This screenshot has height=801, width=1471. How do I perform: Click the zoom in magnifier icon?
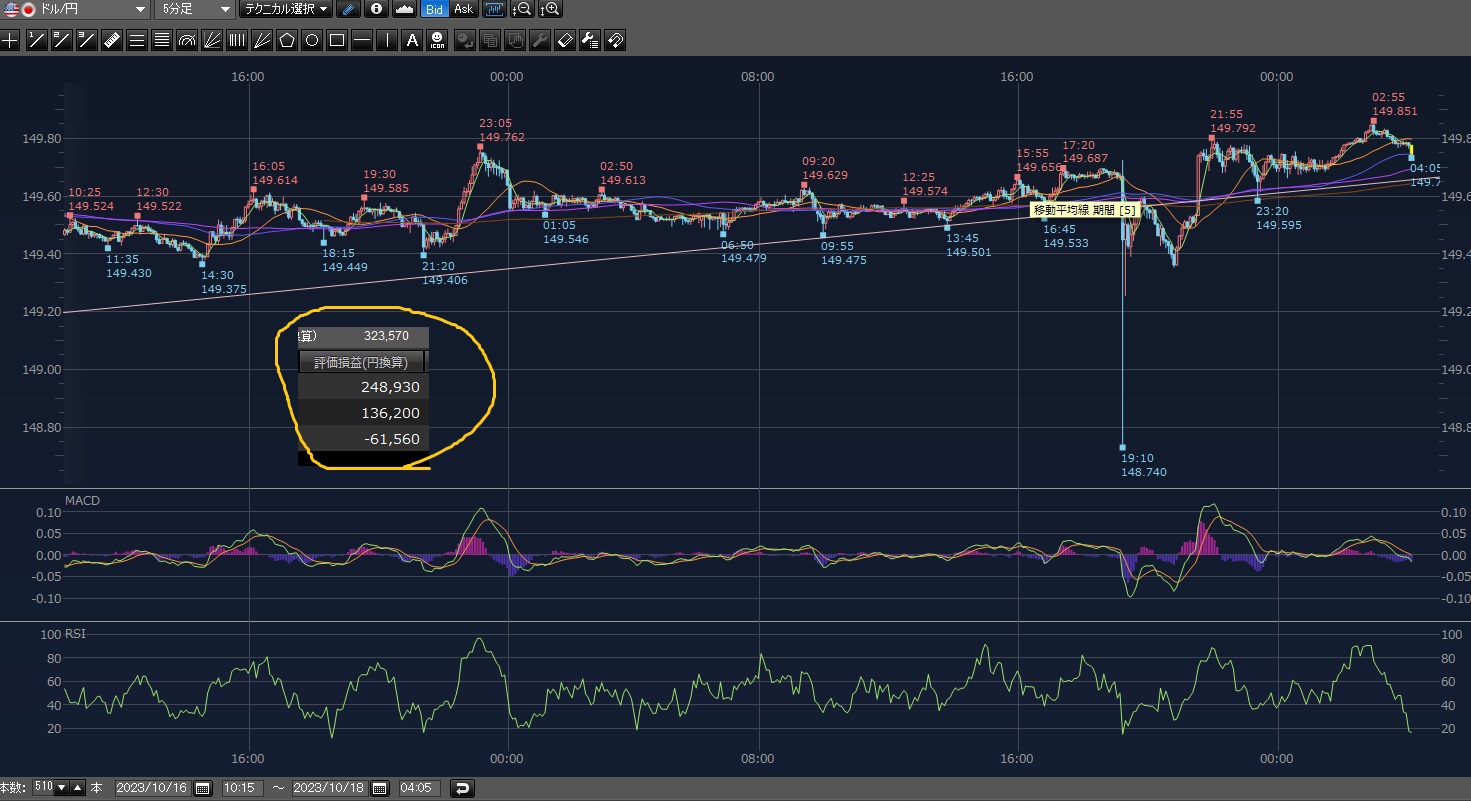[550, 9]
